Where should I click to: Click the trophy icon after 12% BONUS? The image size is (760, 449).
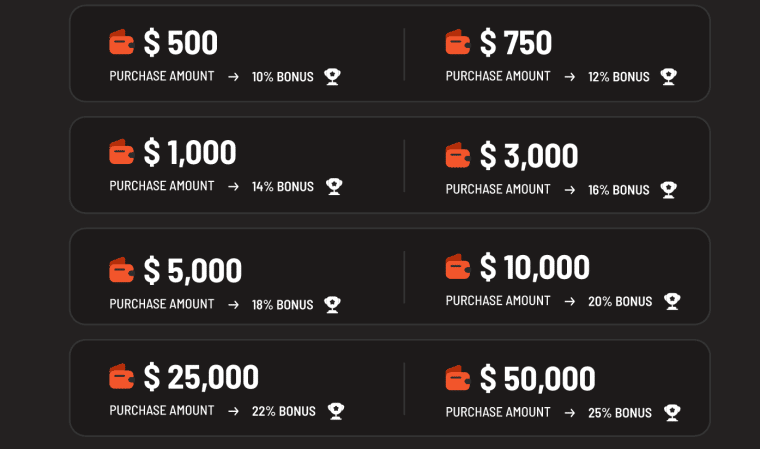pos(668,77)
